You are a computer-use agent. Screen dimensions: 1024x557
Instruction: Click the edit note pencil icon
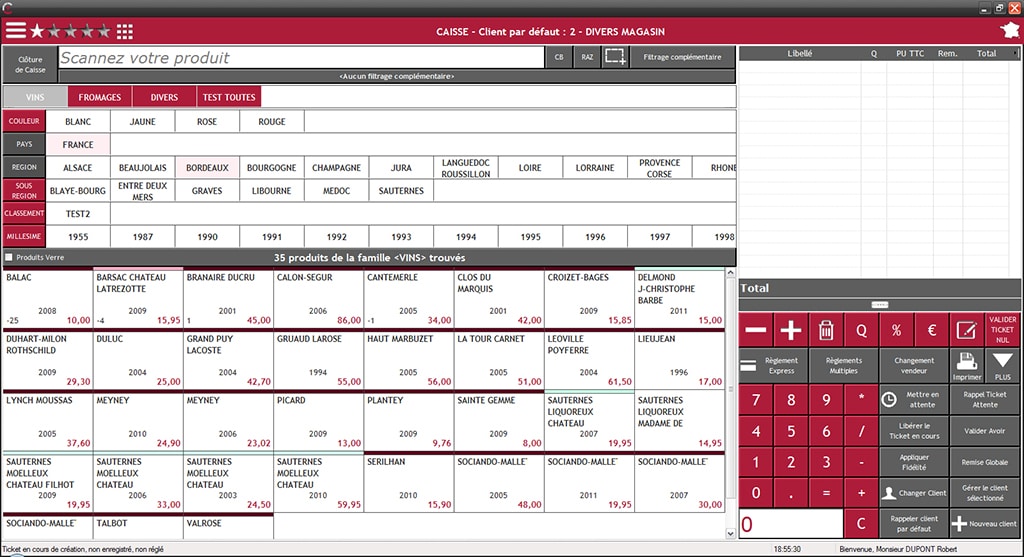966,330
